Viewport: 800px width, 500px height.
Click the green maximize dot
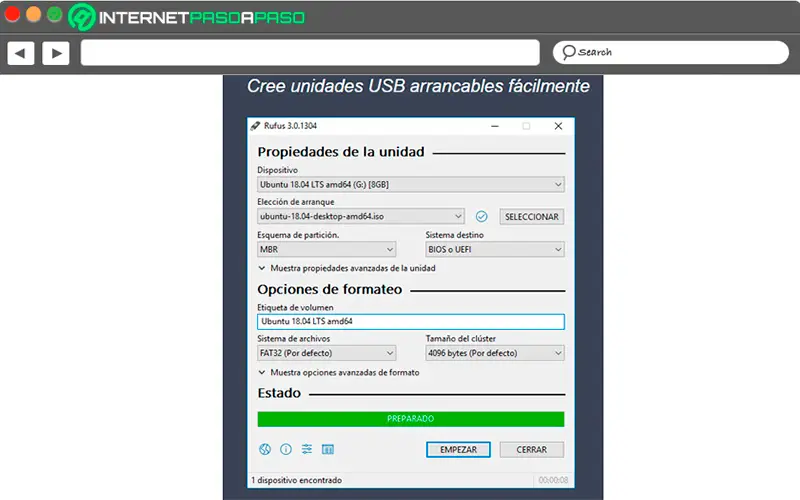pyautogui.click(x=55, y=14)
